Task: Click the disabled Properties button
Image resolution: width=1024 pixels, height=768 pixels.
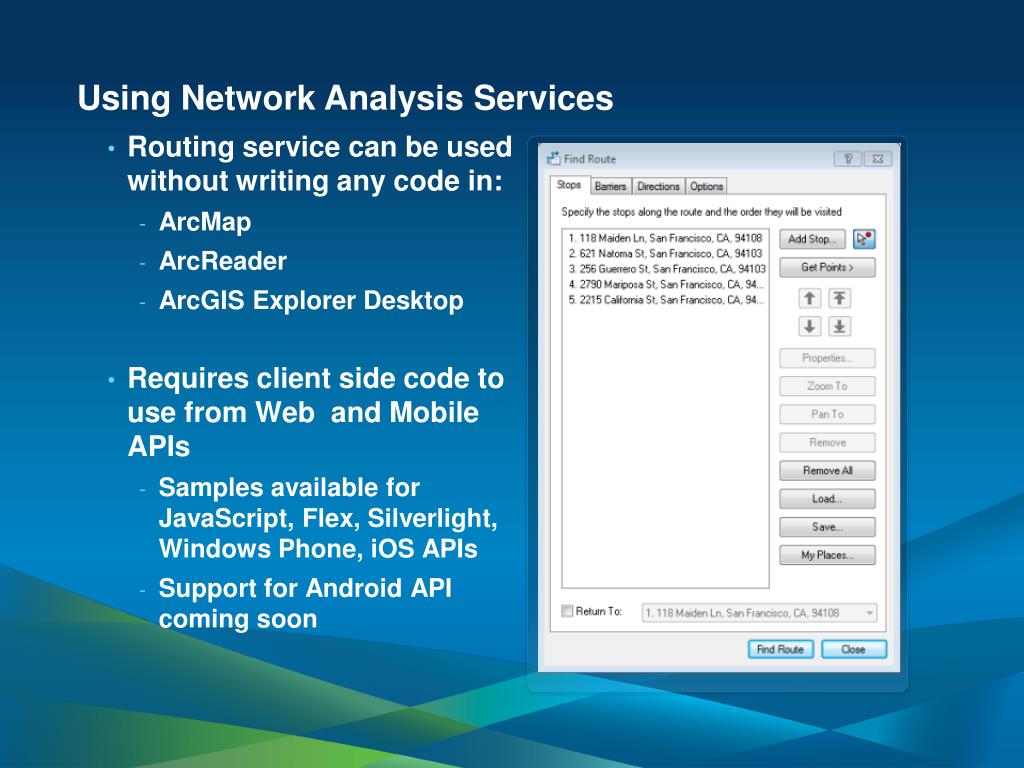Action: point(827,358)
